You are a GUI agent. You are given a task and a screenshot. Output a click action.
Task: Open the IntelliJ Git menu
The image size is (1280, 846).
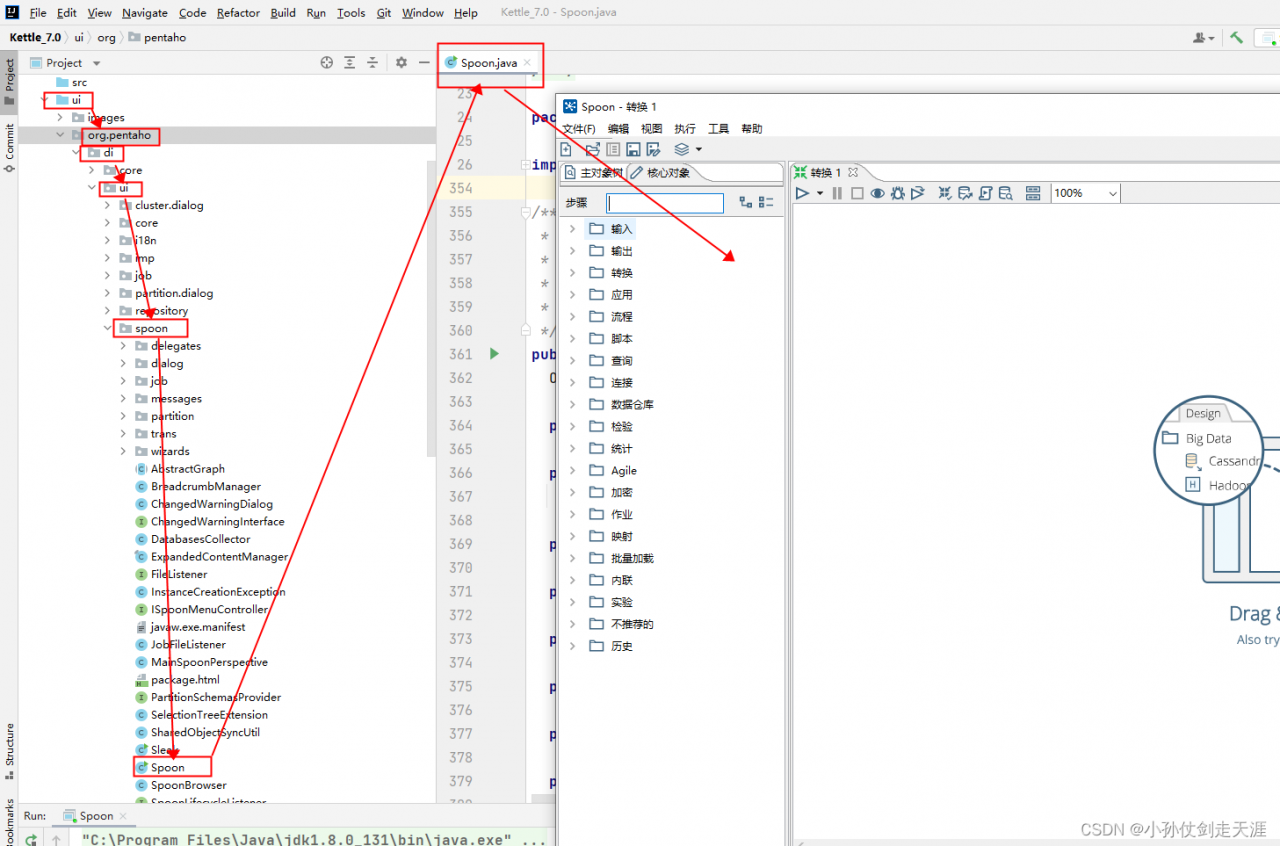pyautogui.click(x=384, y=13)
